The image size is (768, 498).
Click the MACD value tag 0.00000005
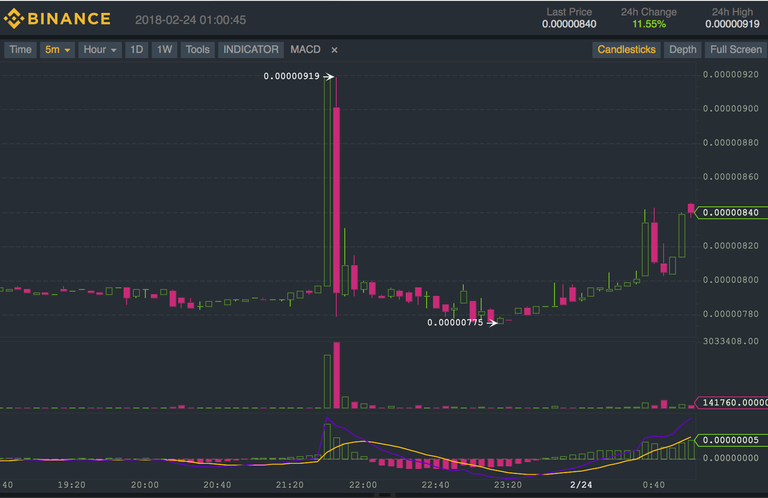[731, 440]
